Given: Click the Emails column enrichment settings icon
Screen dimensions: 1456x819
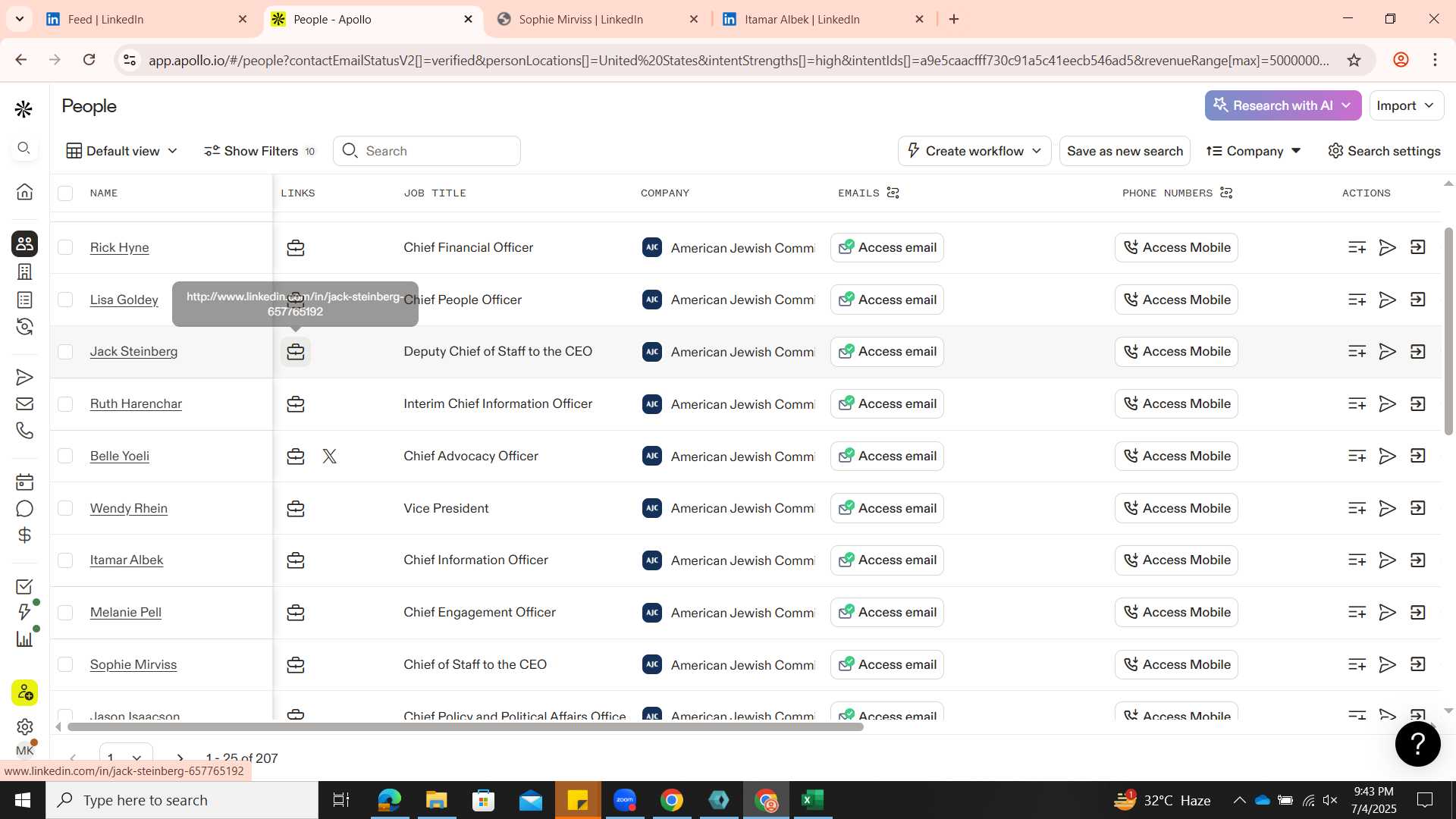Looking at the screenshot, I should 893,193.
